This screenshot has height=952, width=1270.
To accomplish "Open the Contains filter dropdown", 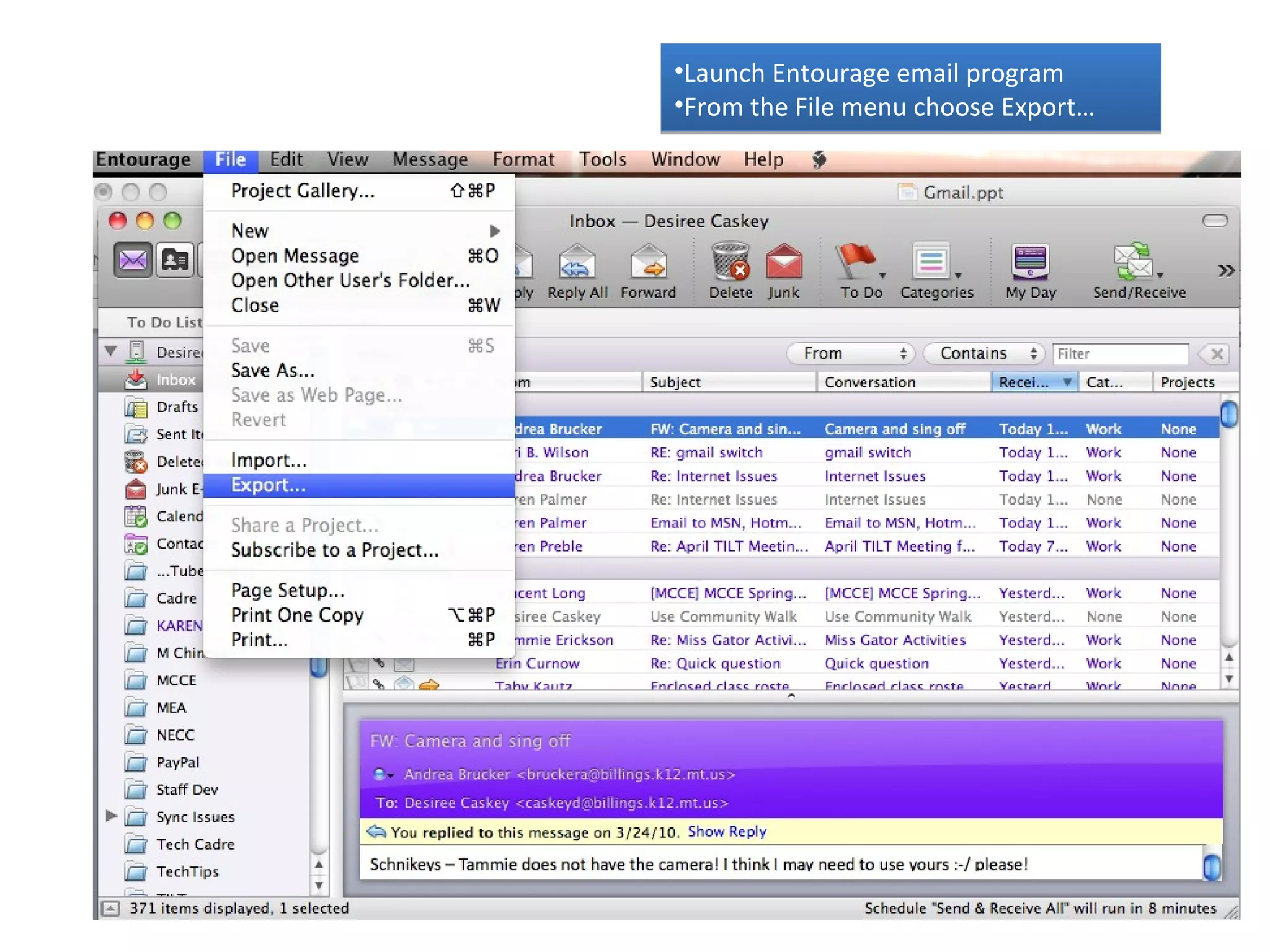I will click(984, 353).
